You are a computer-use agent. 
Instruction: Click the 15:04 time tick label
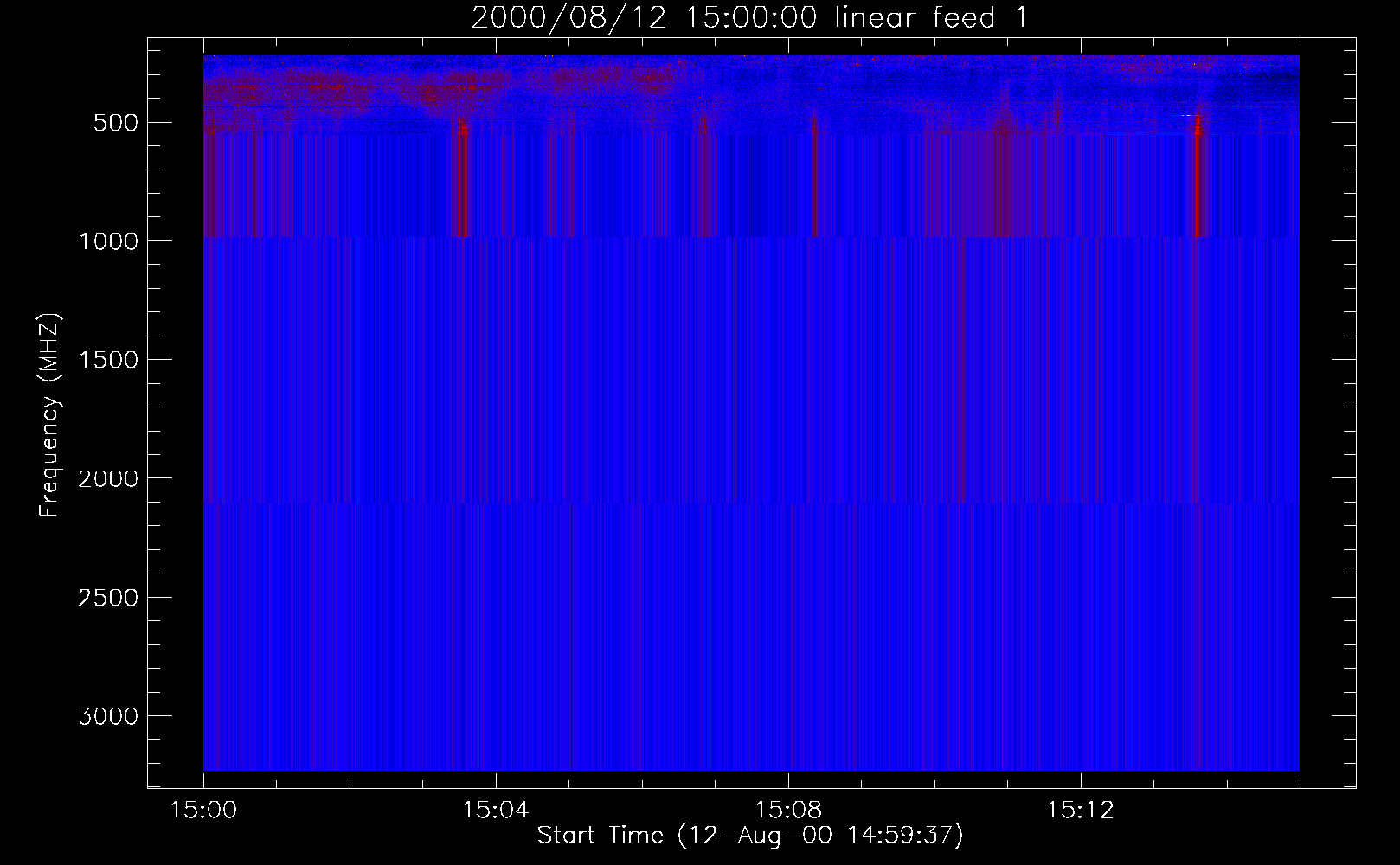(495, 811)
